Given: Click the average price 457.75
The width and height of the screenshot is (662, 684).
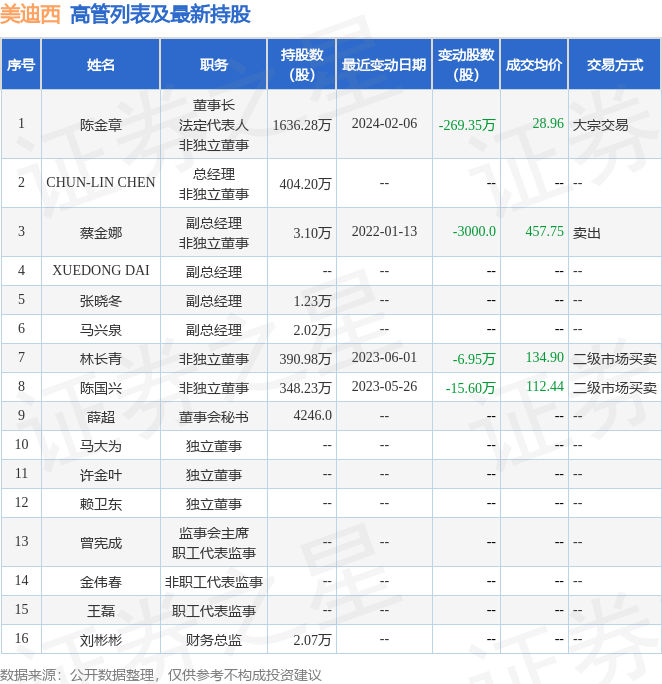Looking at the screenshot, I should coord(545,231).
